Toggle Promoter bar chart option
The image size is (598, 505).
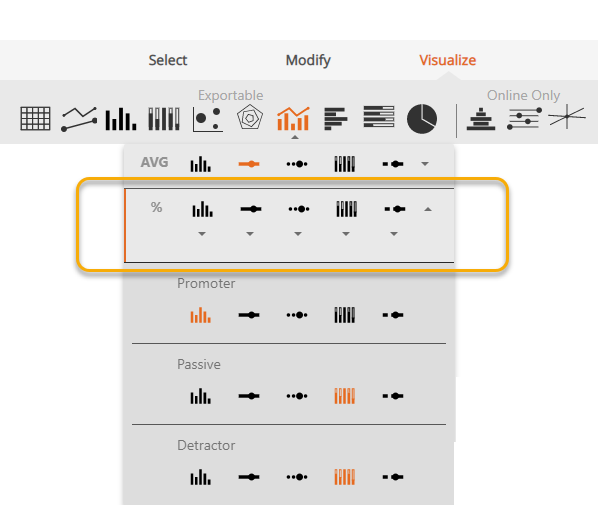pyautogui.click(x=201, y=315)
